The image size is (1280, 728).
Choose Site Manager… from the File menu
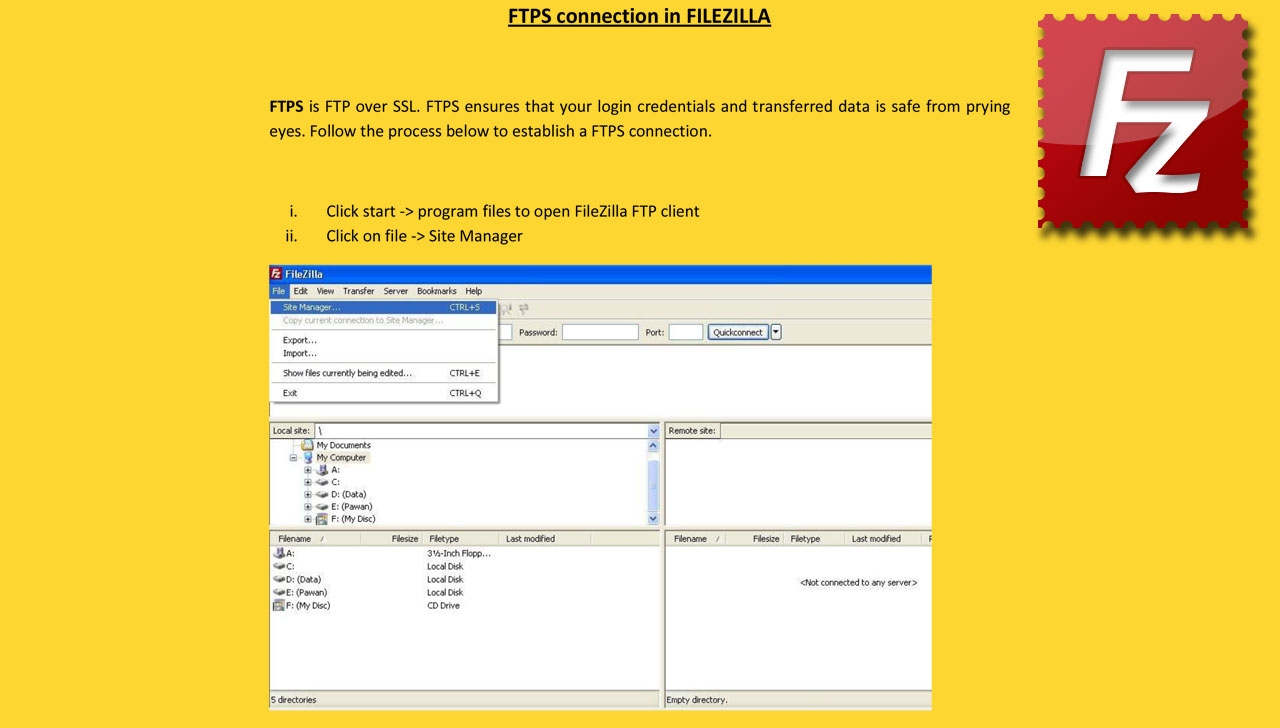pos(383,307)
